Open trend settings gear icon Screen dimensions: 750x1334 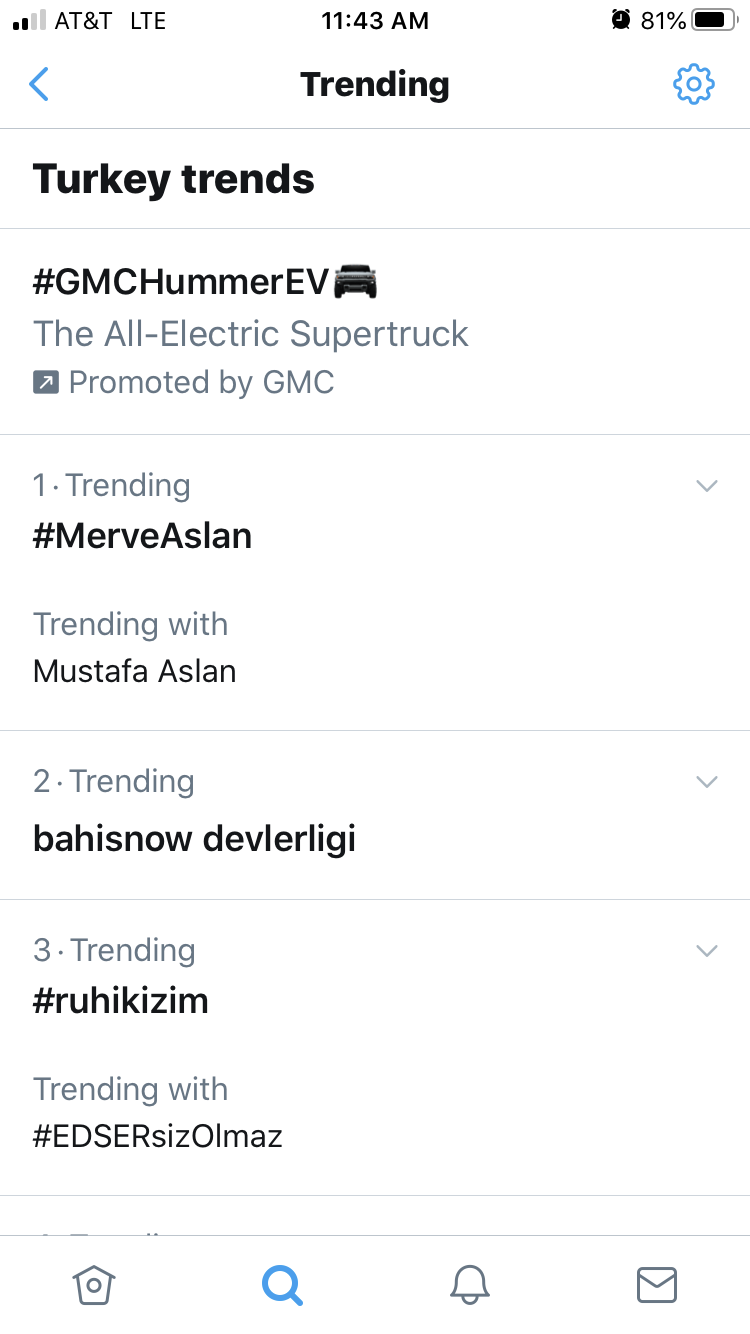693,84
